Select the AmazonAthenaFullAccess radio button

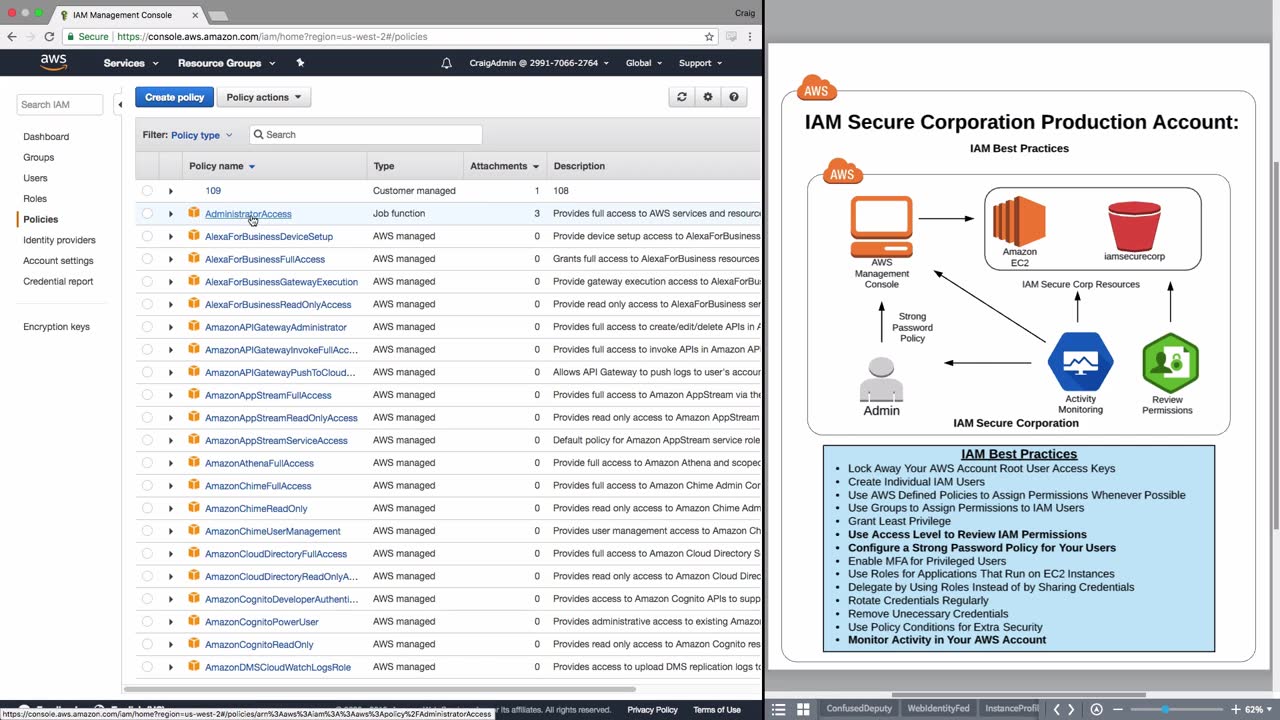147,463
